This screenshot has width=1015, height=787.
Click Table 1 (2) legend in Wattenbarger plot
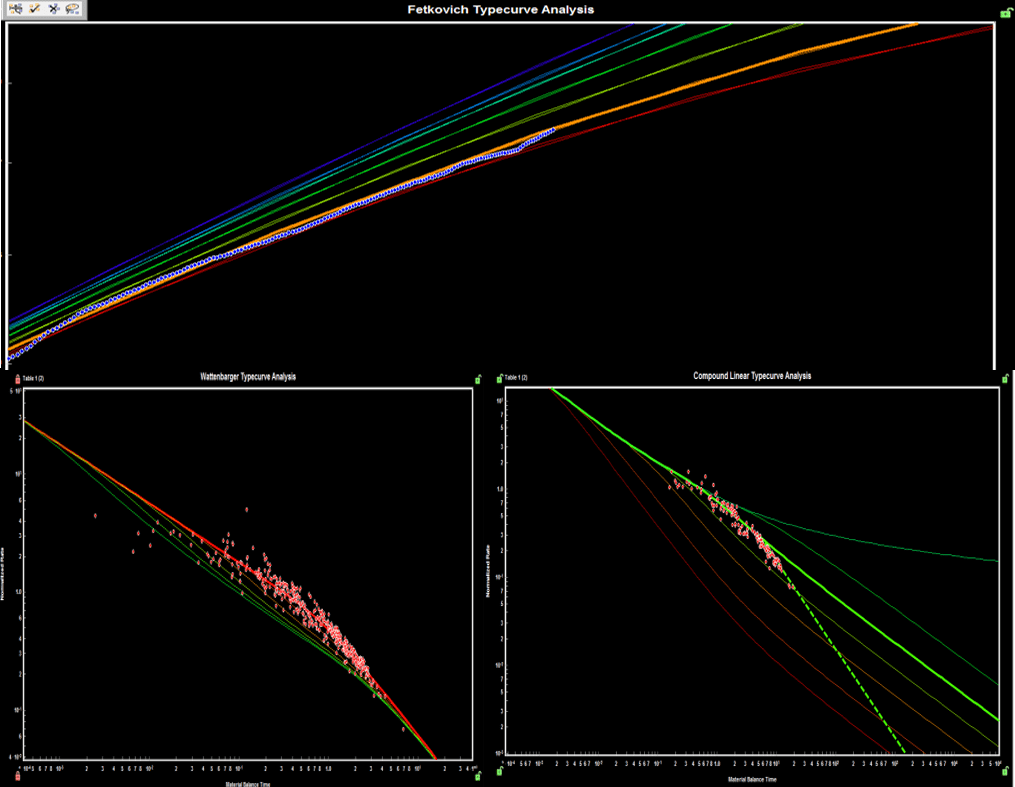coord(38,378)
